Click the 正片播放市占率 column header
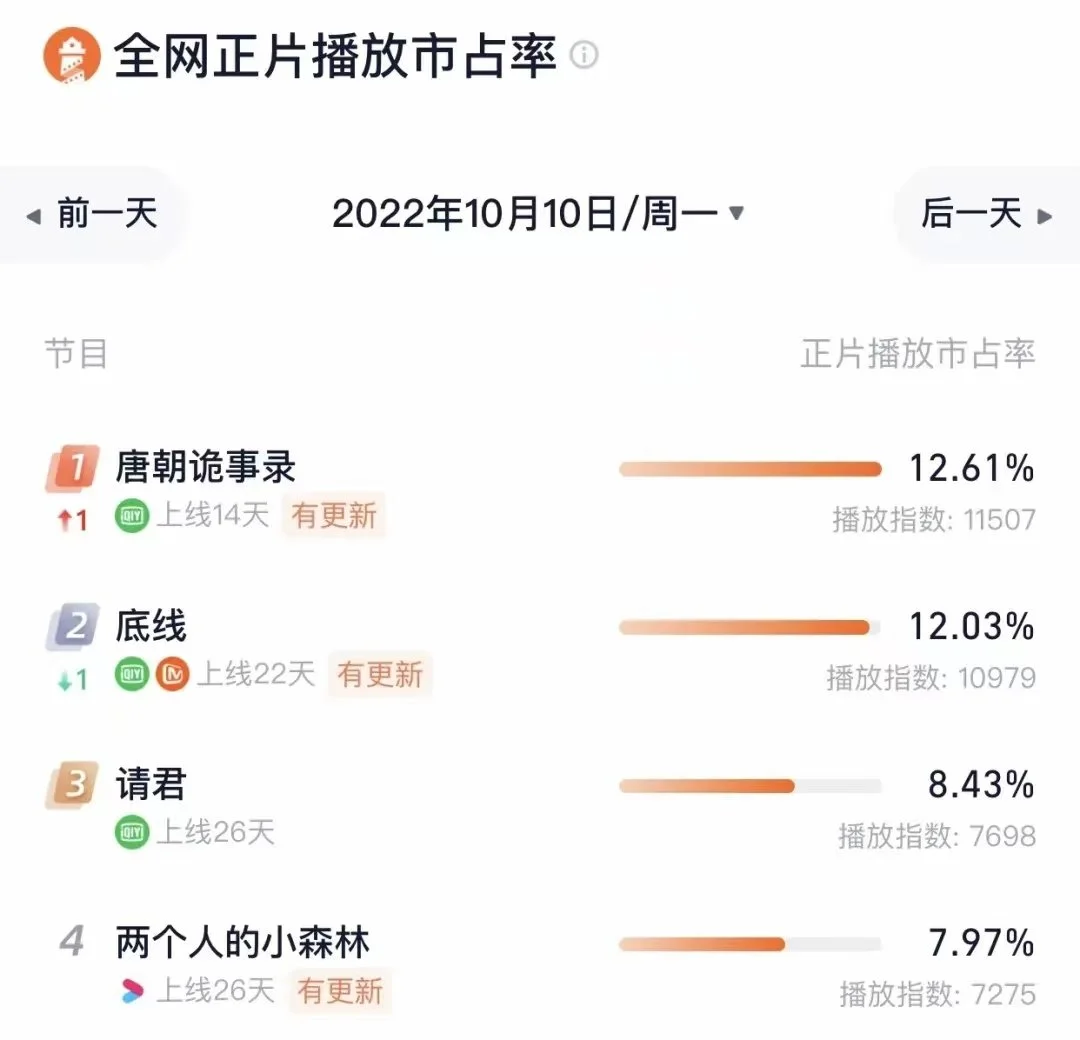Screen dimensions: 1080x1040 click(x=917, y=354)
